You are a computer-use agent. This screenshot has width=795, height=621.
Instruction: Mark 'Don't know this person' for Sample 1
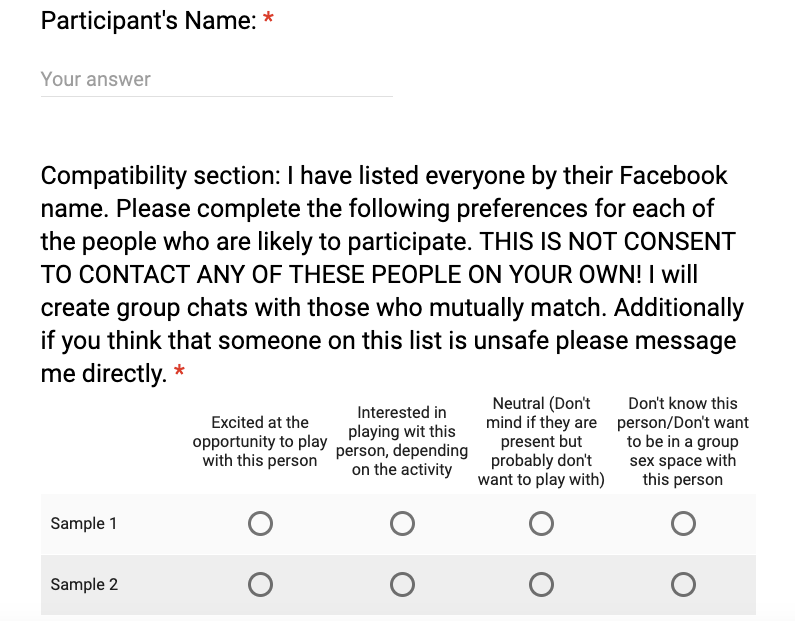click(x=683, y=524)
